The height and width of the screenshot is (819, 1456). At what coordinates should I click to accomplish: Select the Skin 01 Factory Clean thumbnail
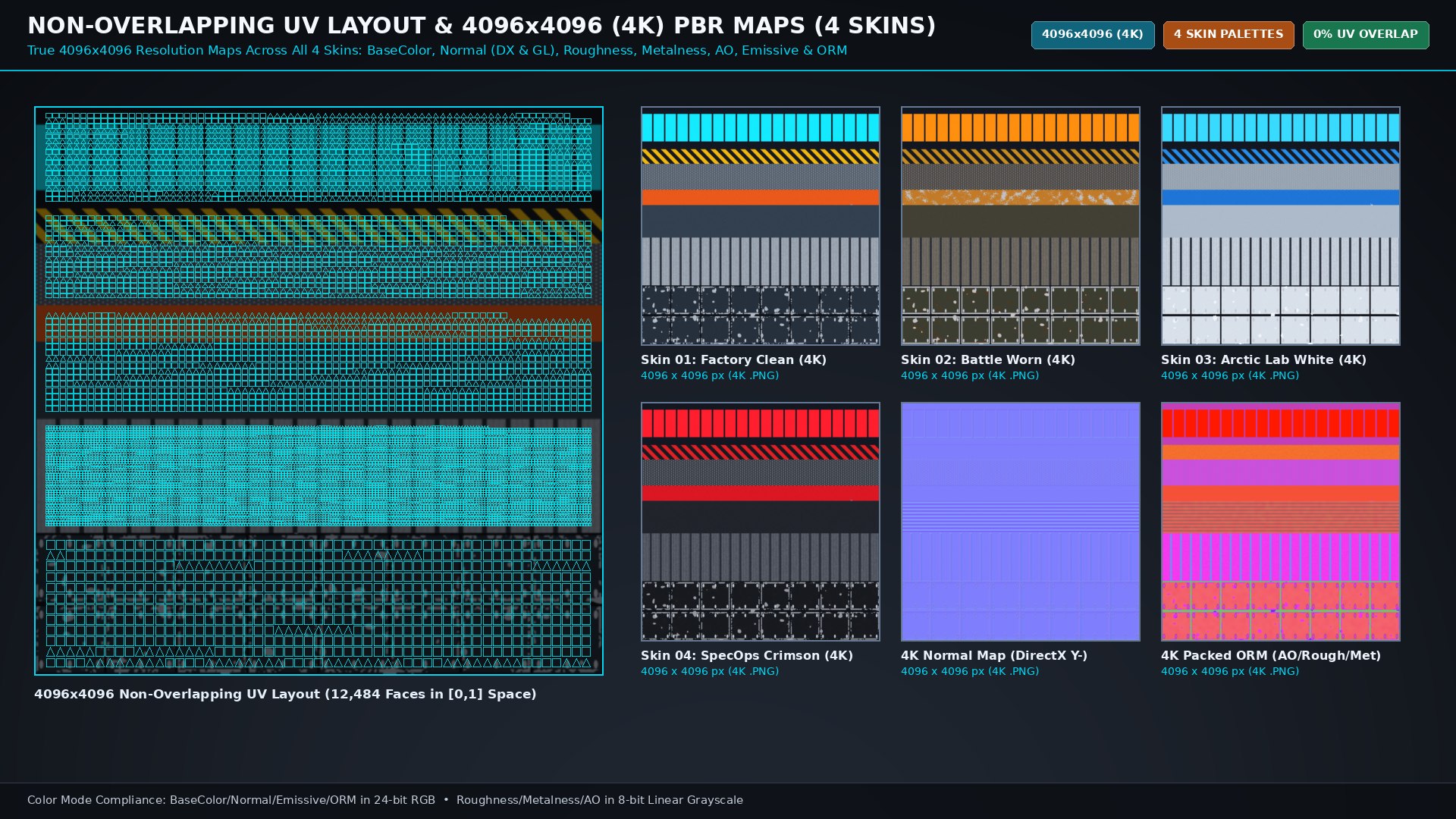[761, 226]
